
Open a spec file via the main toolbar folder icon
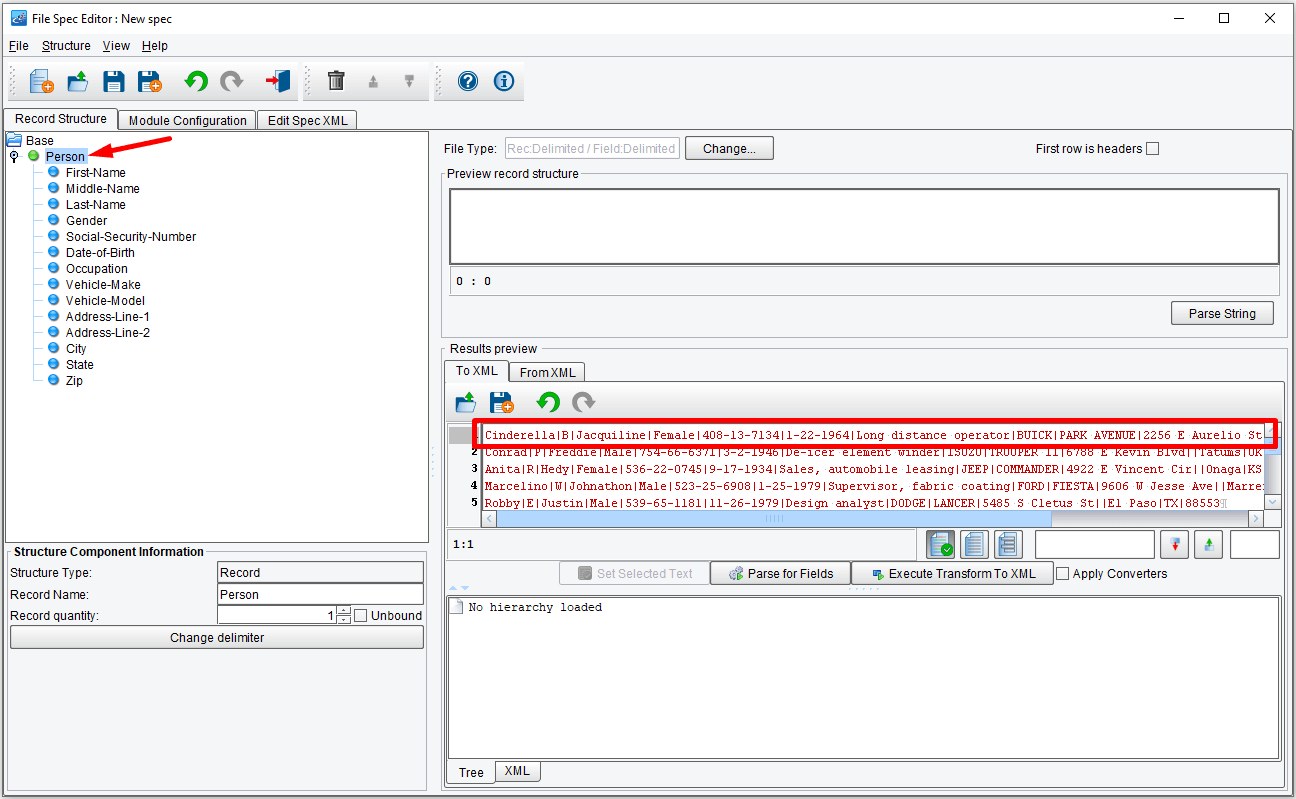click(x=78, y=81)
